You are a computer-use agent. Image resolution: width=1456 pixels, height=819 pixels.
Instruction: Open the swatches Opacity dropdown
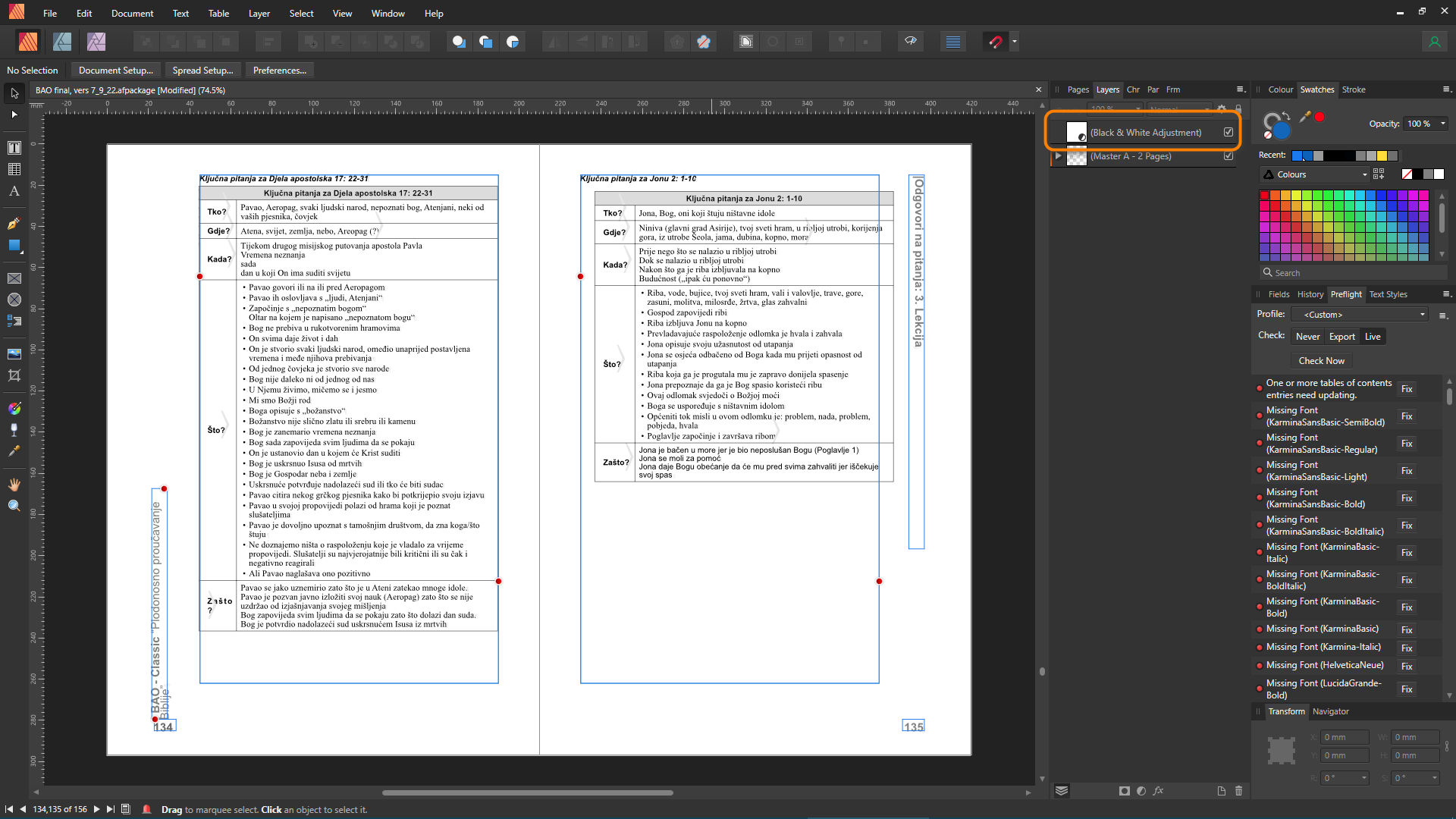pyautogui.click(x=1443, y=124)
